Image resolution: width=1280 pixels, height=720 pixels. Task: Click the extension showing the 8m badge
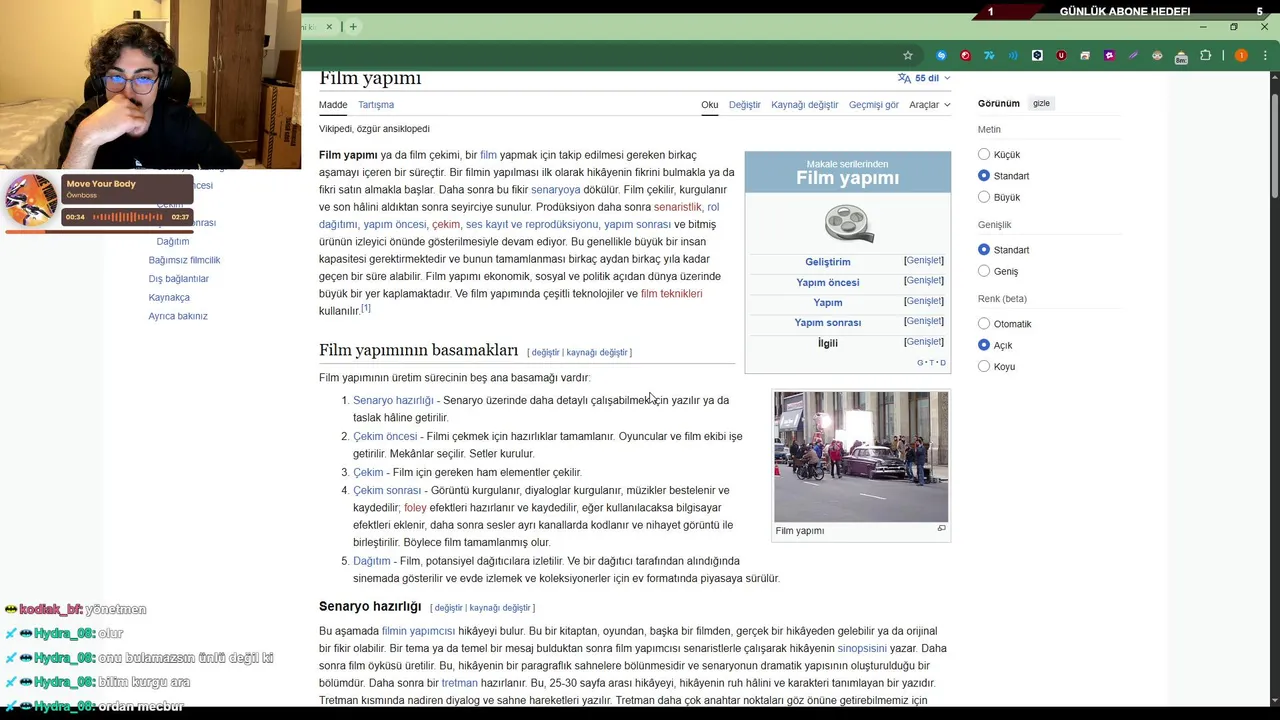(x=1181, y=57)
